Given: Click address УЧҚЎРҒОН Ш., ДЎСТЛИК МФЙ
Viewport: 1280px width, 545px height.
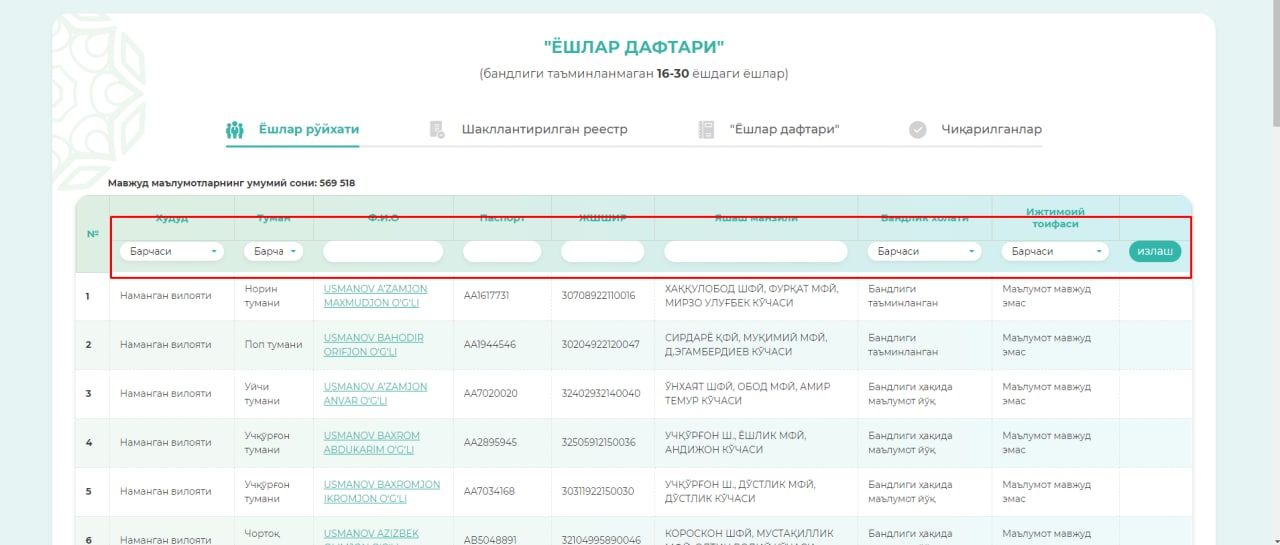Looking at the screenshot, I should pyautogui.click(x=742, y=485).
